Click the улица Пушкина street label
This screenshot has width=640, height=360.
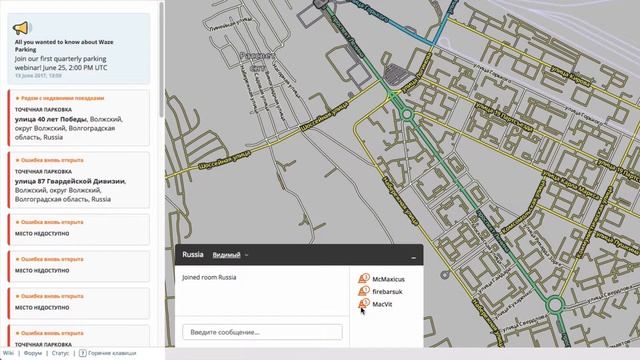click(617, 242)
